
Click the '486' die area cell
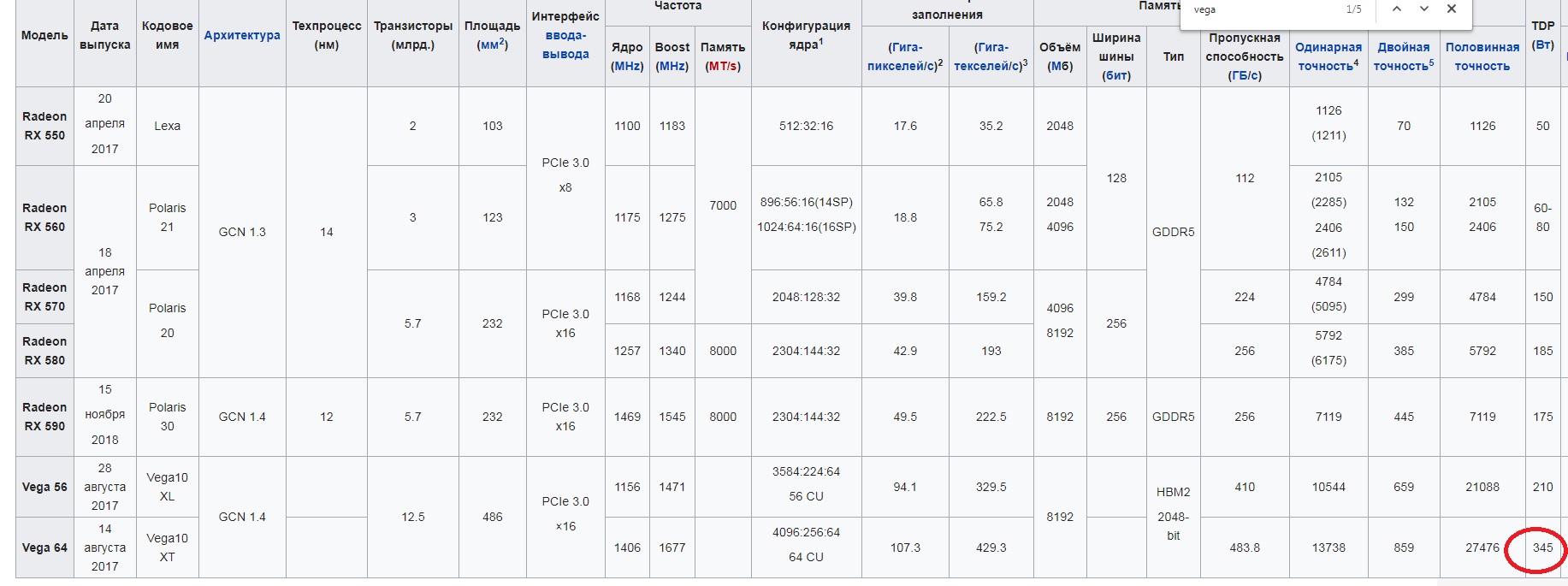click(x=492, y=517)
